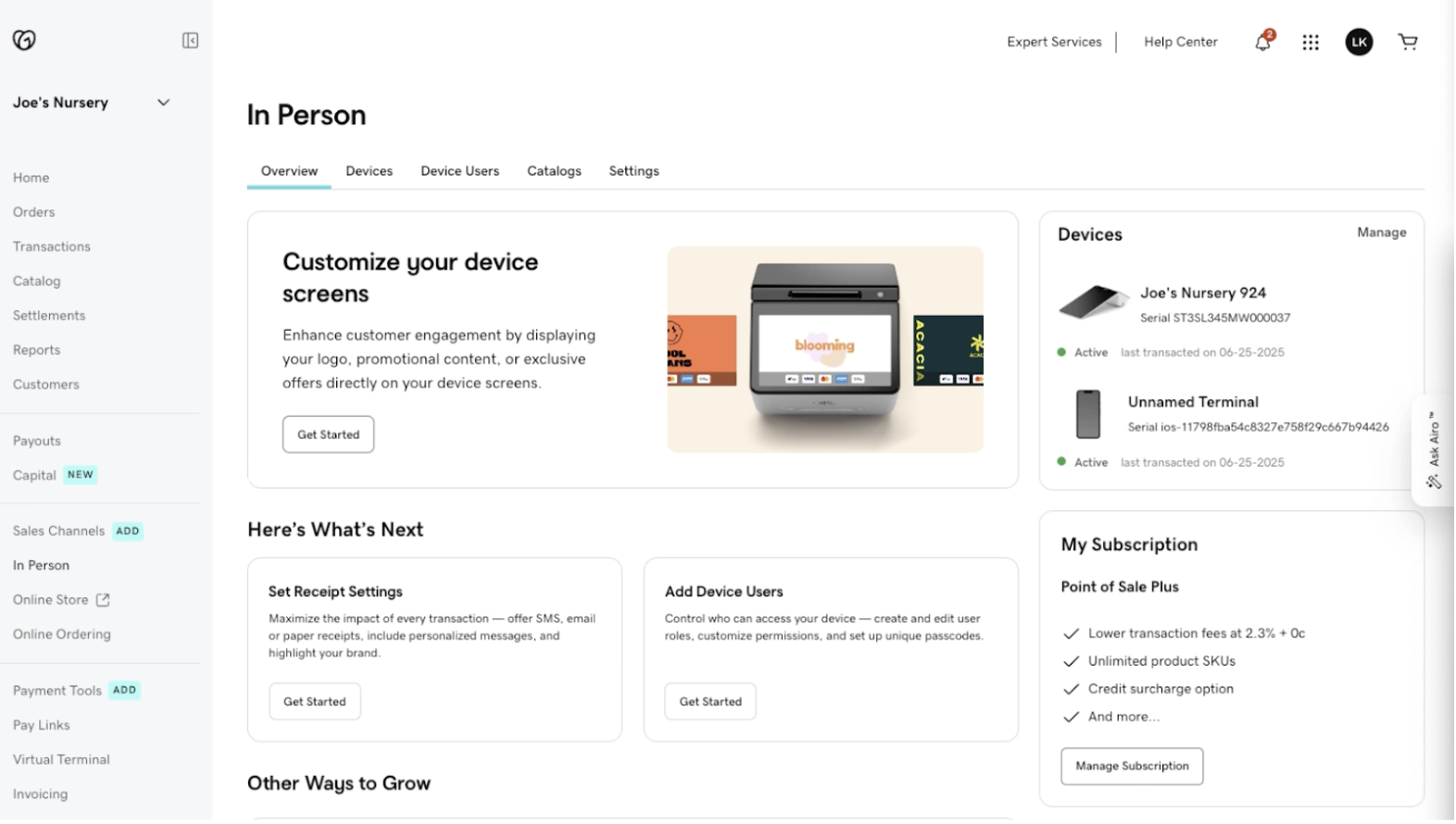Open the apps grid menu

[x=1312, y=43]
